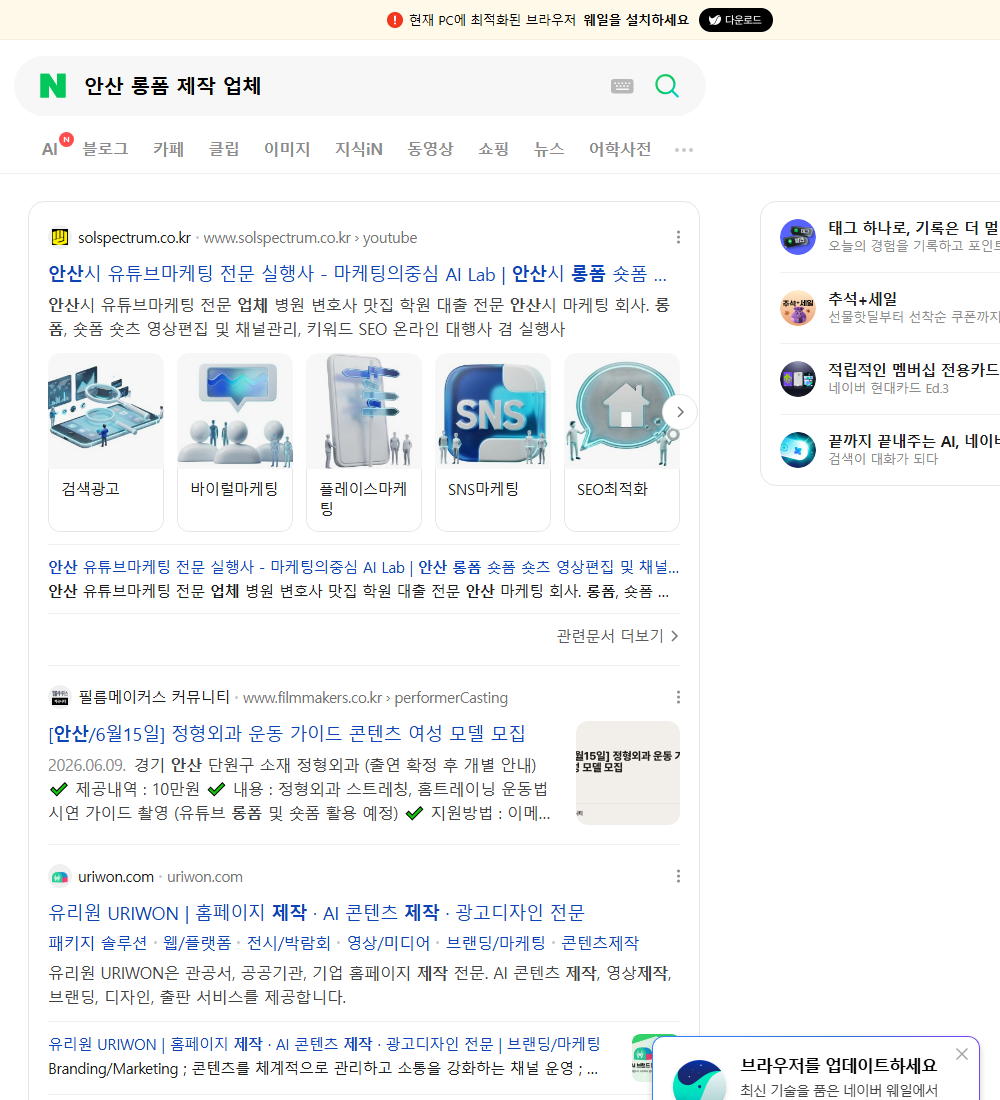The width and height of the screenshot is (1000, 1100).
Task: Click the red warning icon in top banner
Action: 395,20
